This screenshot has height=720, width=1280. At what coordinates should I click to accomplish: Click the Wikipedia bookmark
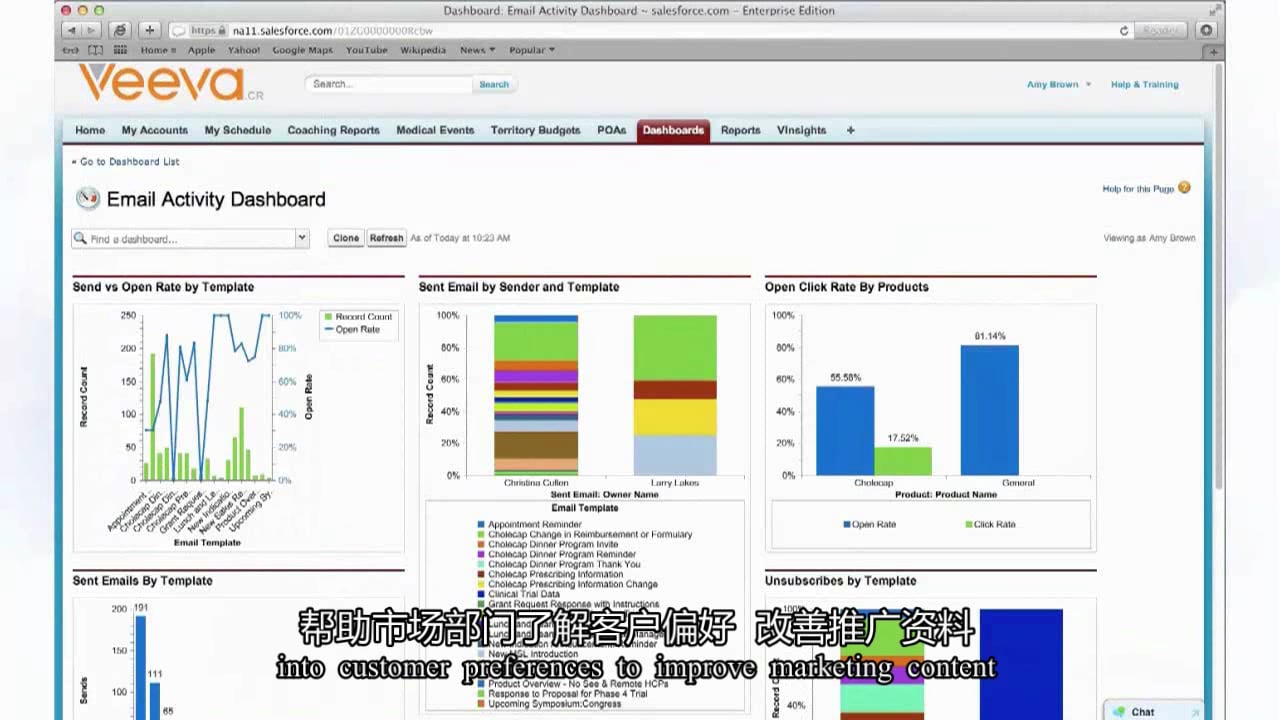[423, 50]
